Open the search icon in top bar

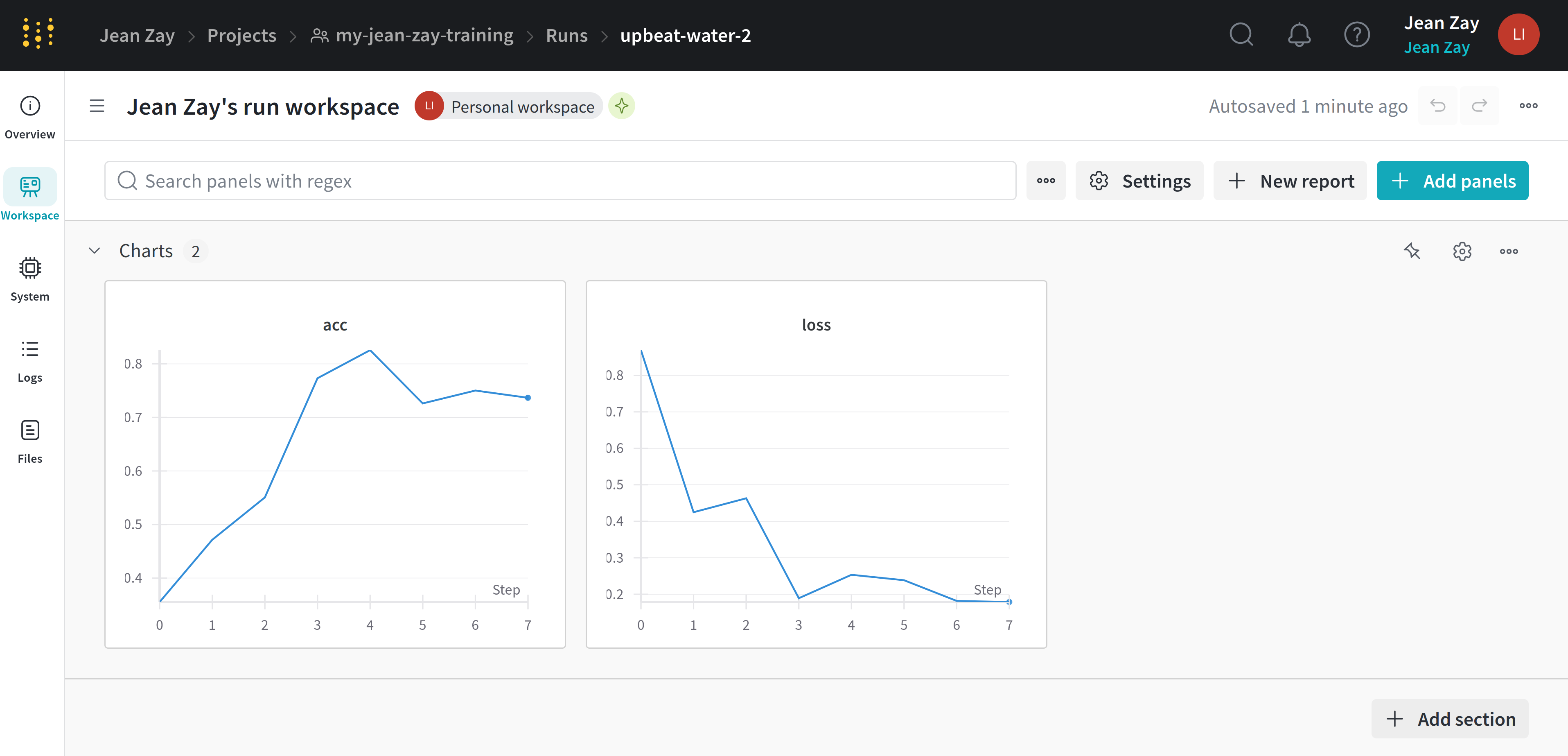(1241, 35)
